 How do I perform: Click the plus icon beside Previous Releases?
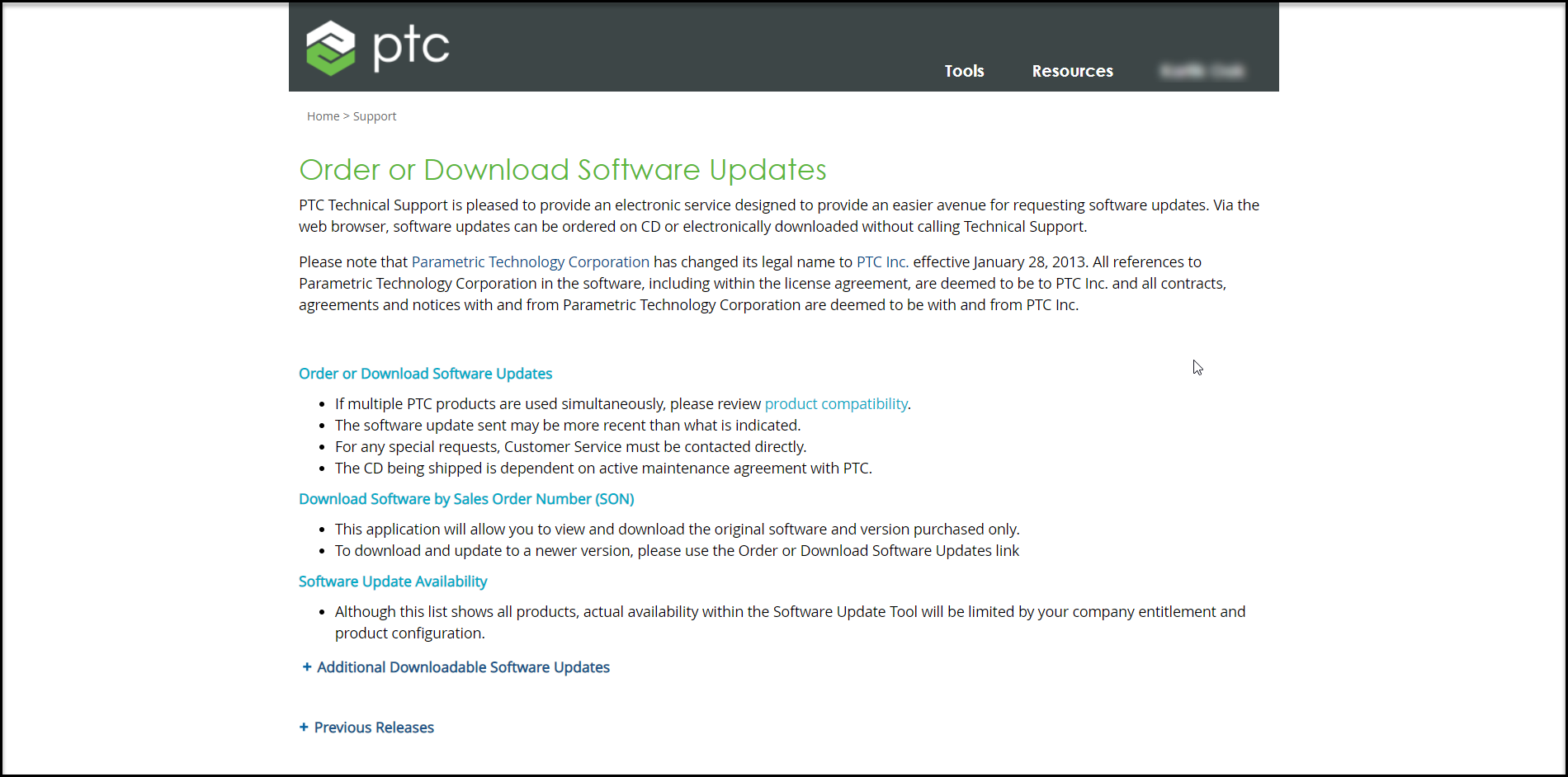pyautogui.click(x=304, y=727)
